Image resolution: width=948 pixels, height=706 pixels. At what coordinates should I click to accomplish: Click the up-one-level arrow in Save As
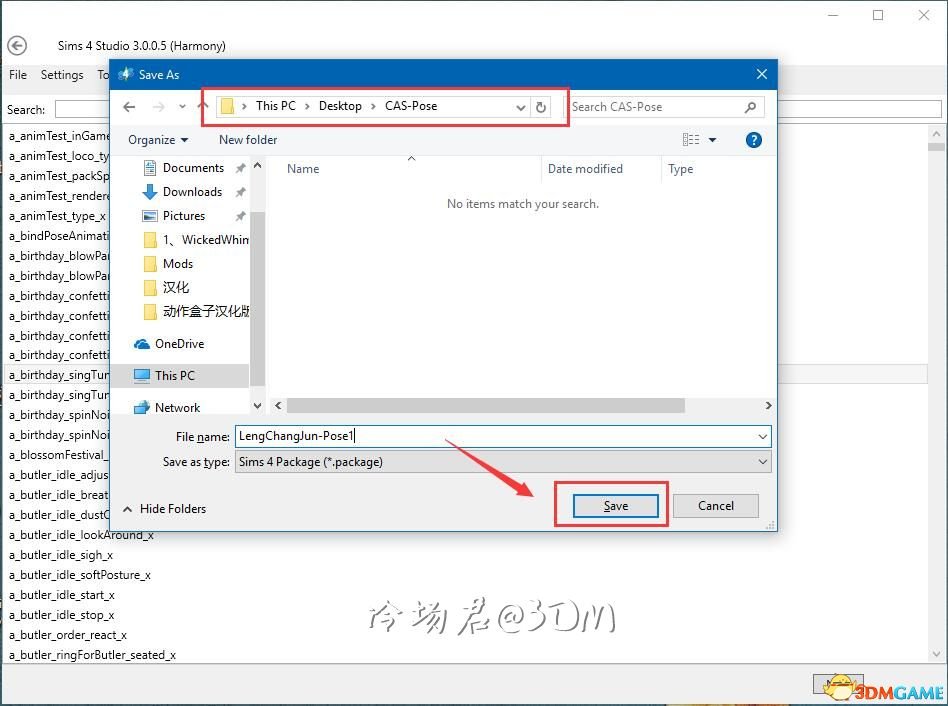(203, 106)
